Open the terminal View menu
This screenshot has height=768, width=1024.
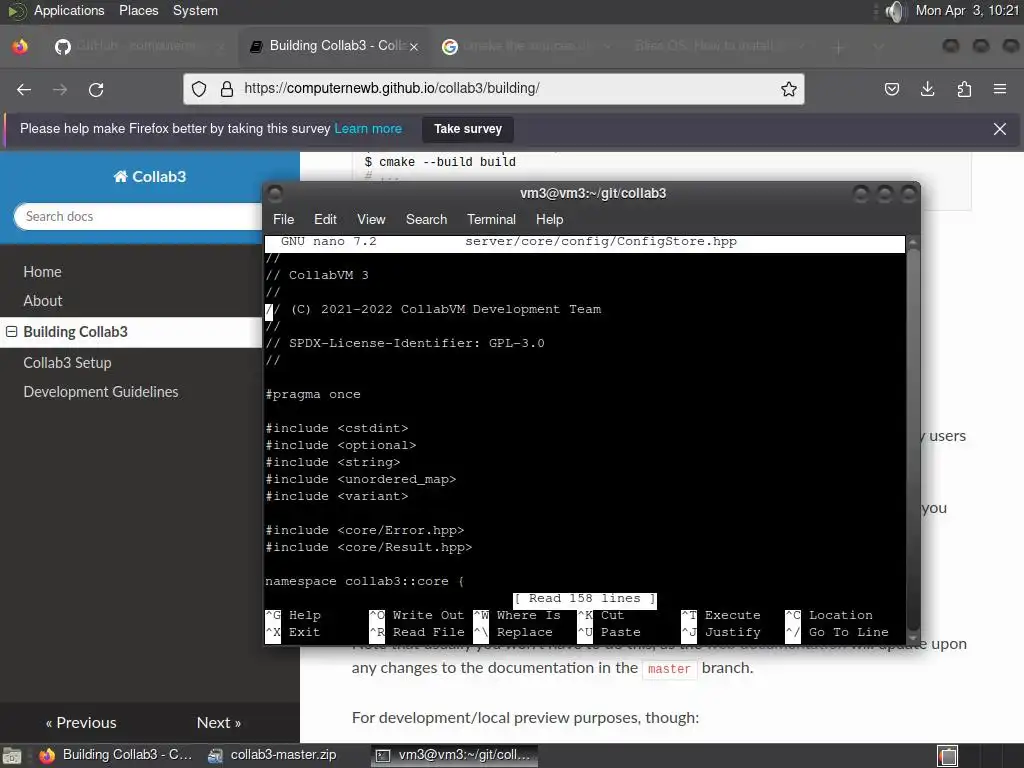[371, 219]
